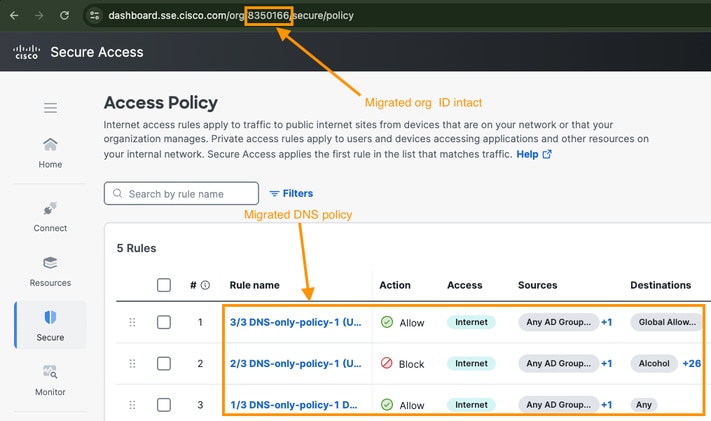Reload the page with refresh icon

click(65, 16)
